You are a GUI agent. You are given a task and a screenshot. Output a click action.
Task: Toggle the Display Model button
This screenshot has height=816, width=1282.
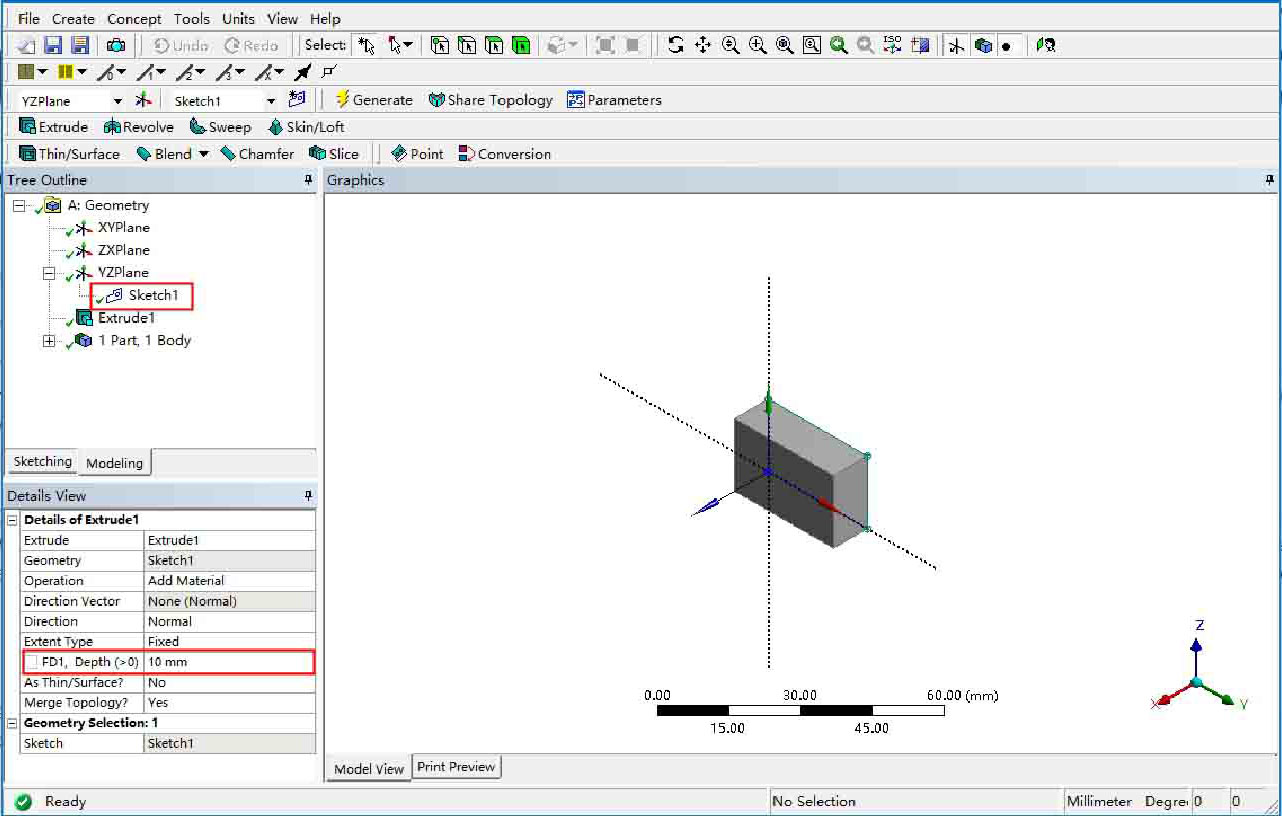pos(983,45)
